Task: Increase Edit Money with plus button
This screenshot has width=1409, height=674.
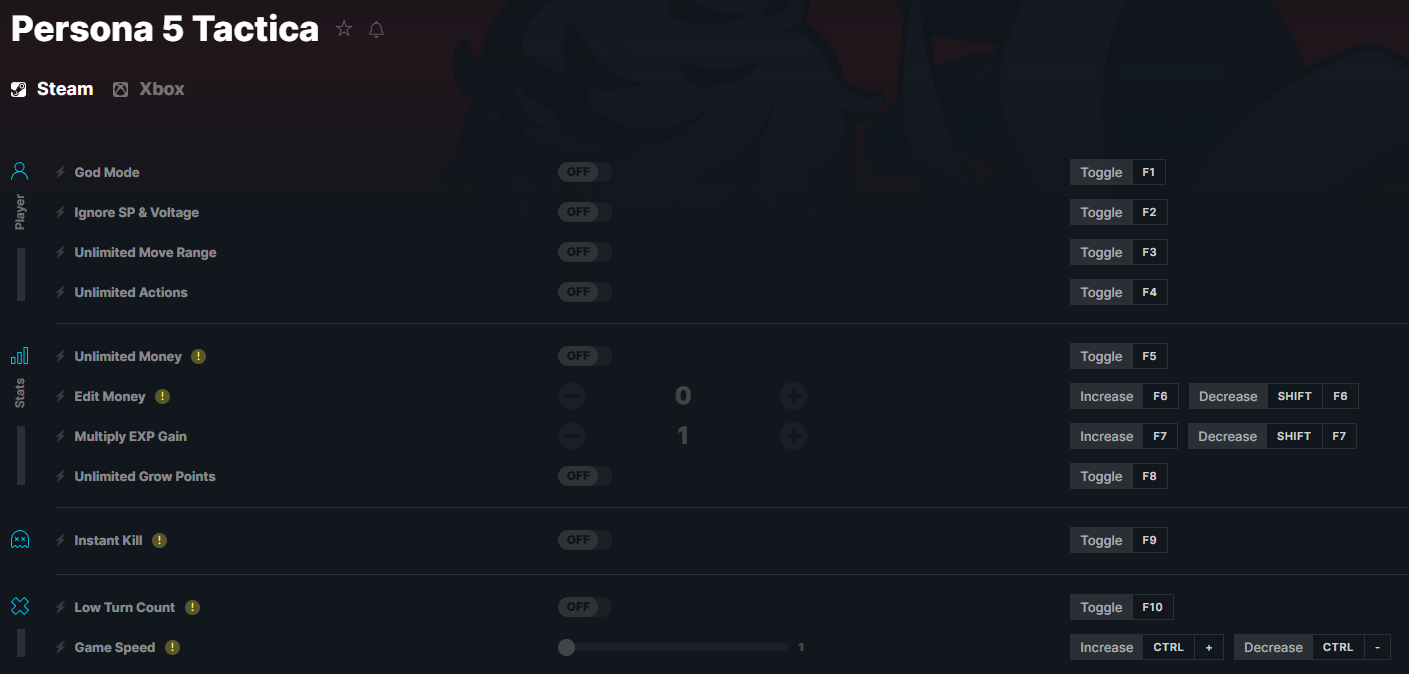Action: (x=794, y=396)
